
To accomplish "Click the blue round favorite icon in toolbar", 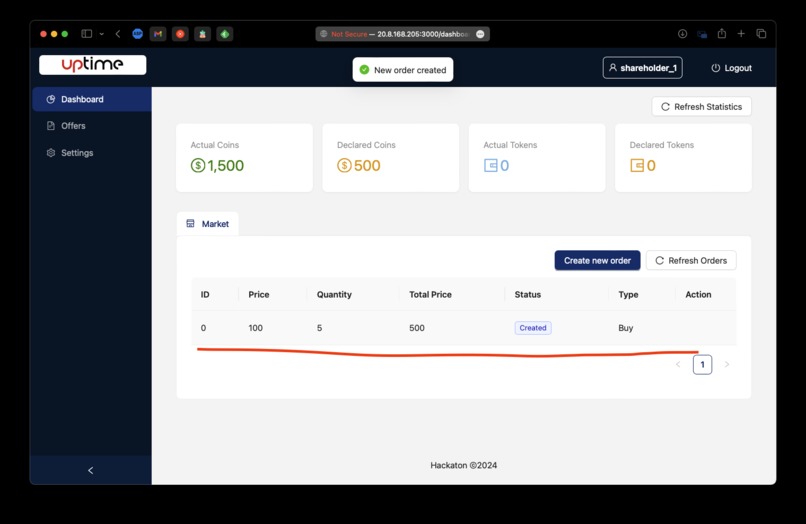I will coord(137,34).
